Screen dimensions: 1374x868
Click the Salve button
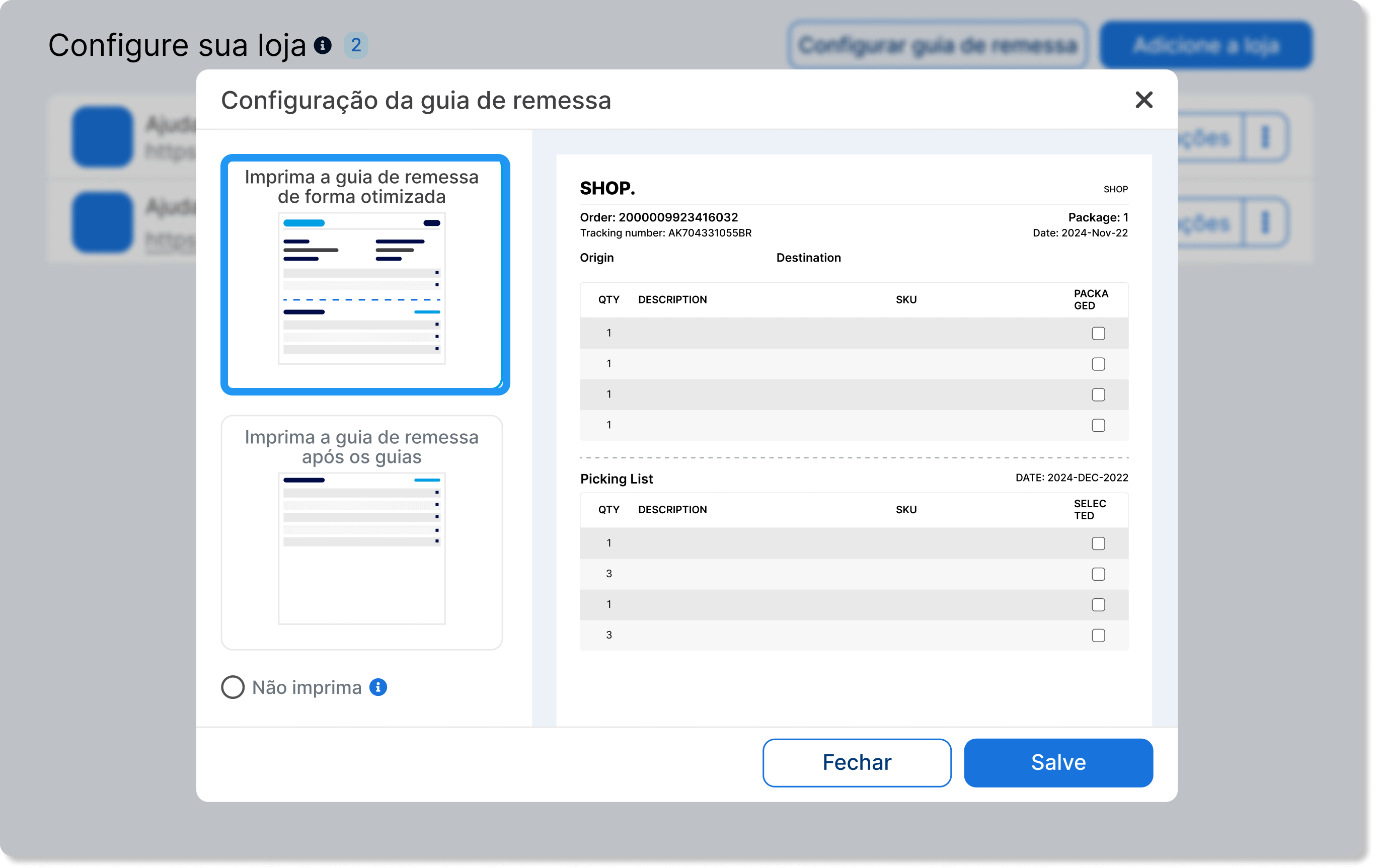pyautogui.click(x=1058, y=762)
